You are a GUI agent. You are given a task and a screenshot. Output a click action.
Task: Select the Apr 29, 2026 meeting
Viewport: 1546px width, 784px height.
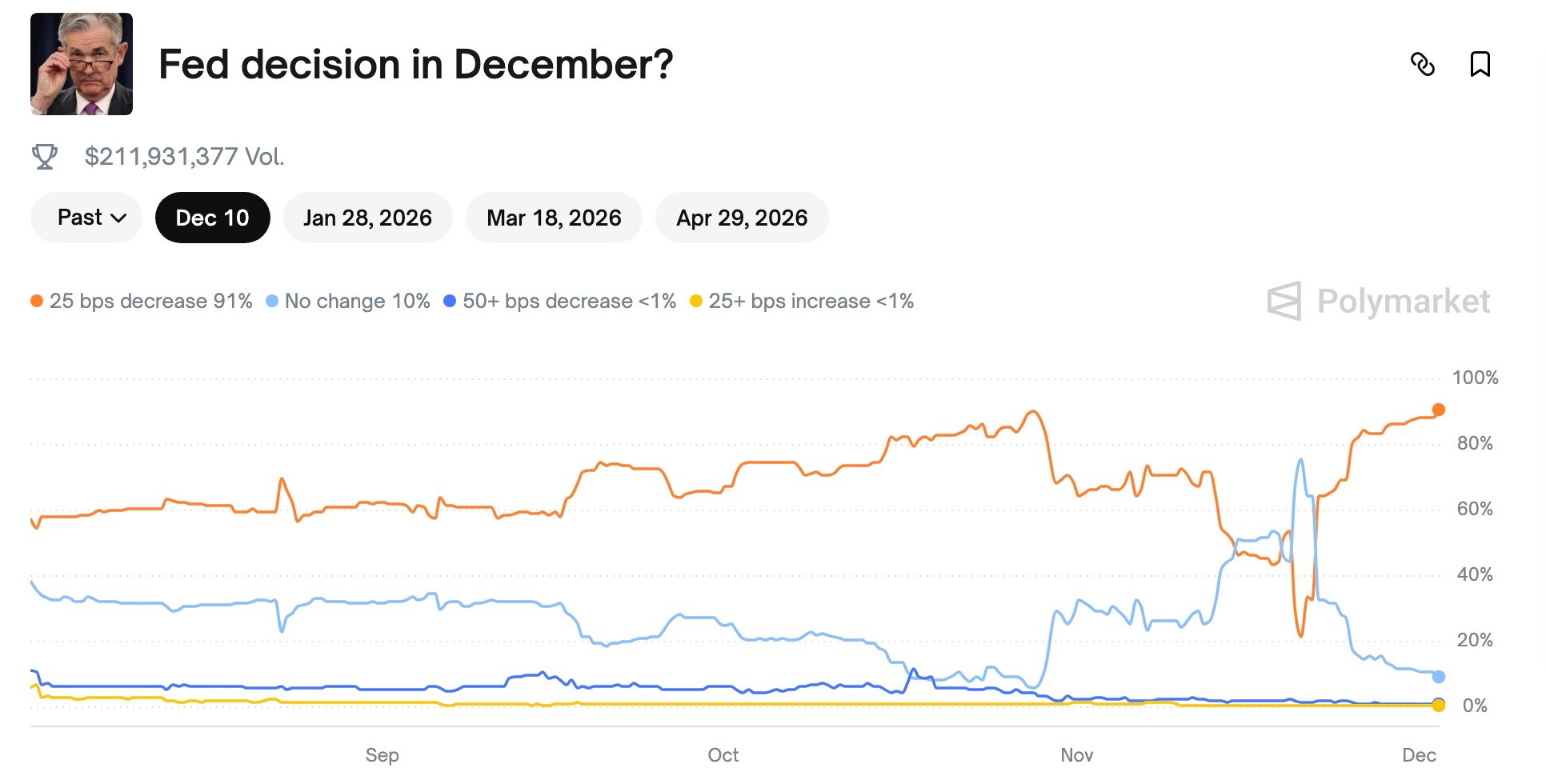(741, 218)
